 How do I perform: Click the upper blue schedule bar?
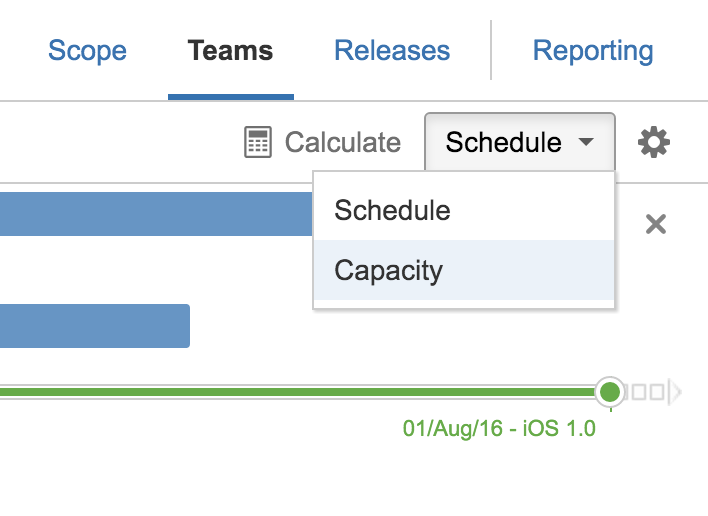(156, 214)
